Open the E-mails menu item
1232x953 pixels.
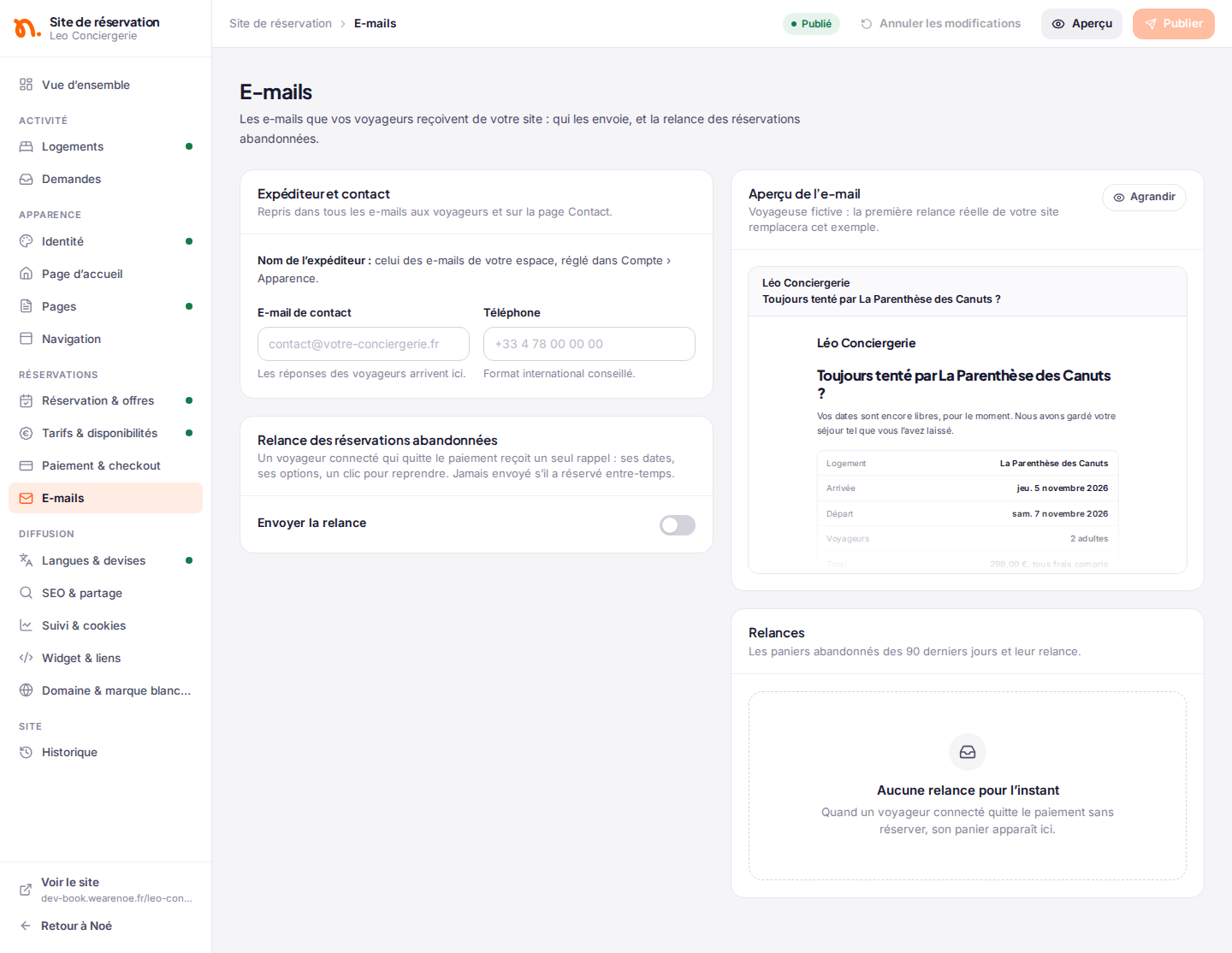pos(105,498)
